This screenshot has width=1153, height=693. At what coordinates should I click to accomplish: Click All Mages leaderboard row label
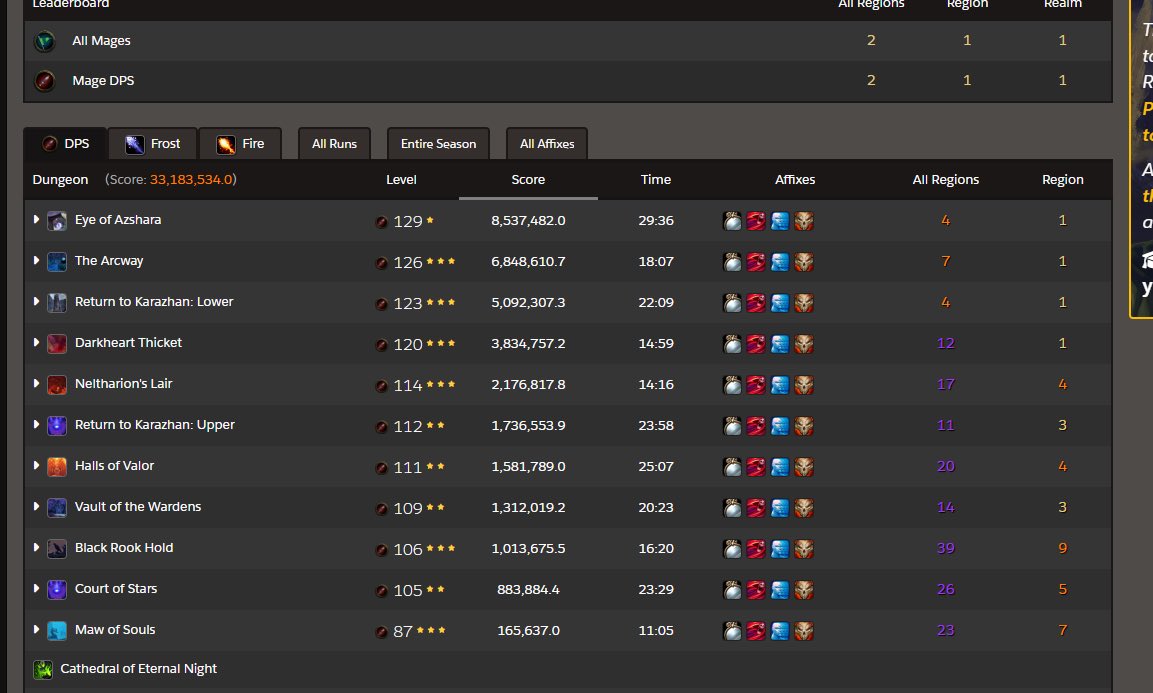pos(101,41)
